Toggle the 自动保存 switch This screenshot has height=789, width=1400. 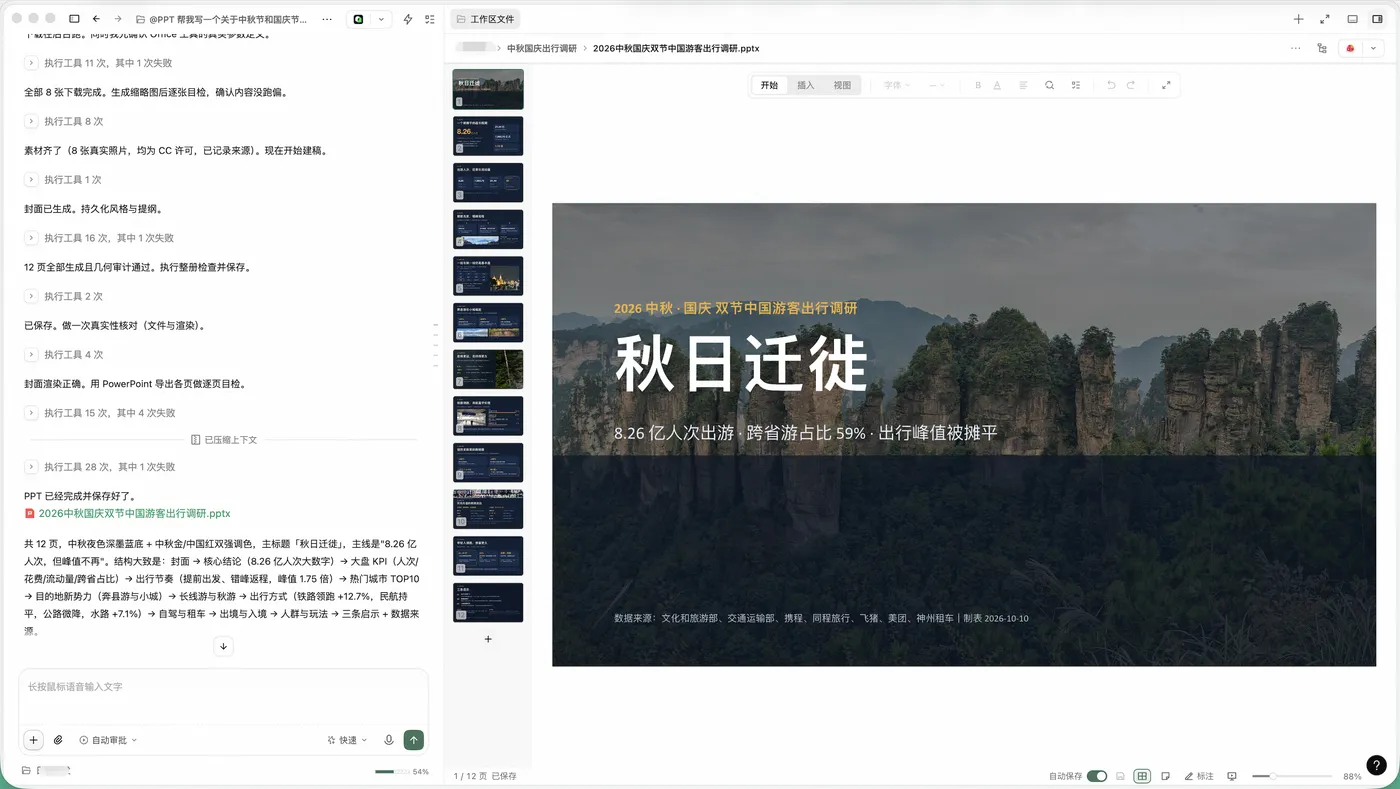(x=1097, y=776)
